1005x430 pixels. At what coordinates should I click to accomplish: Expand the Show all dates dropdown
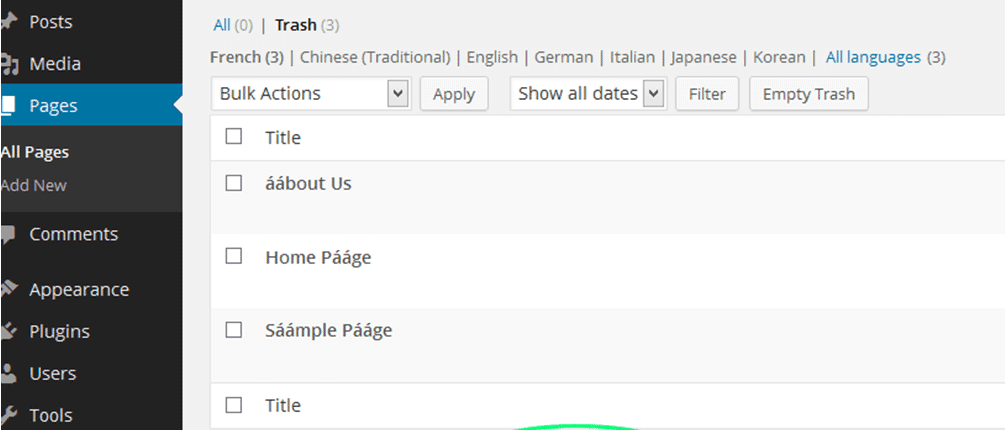[x=588, y=94]
